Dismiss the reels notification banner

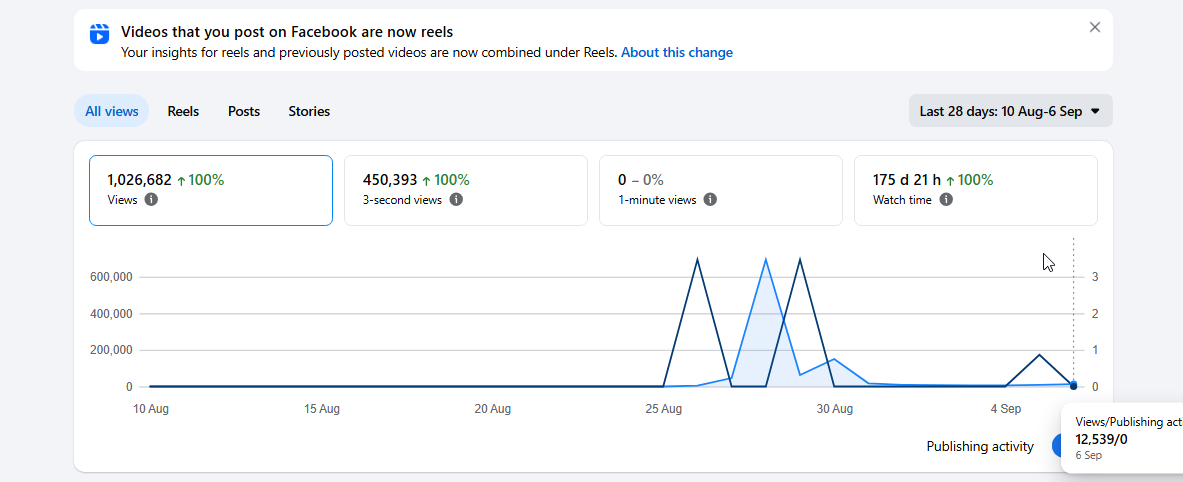tap(1095, 27)
